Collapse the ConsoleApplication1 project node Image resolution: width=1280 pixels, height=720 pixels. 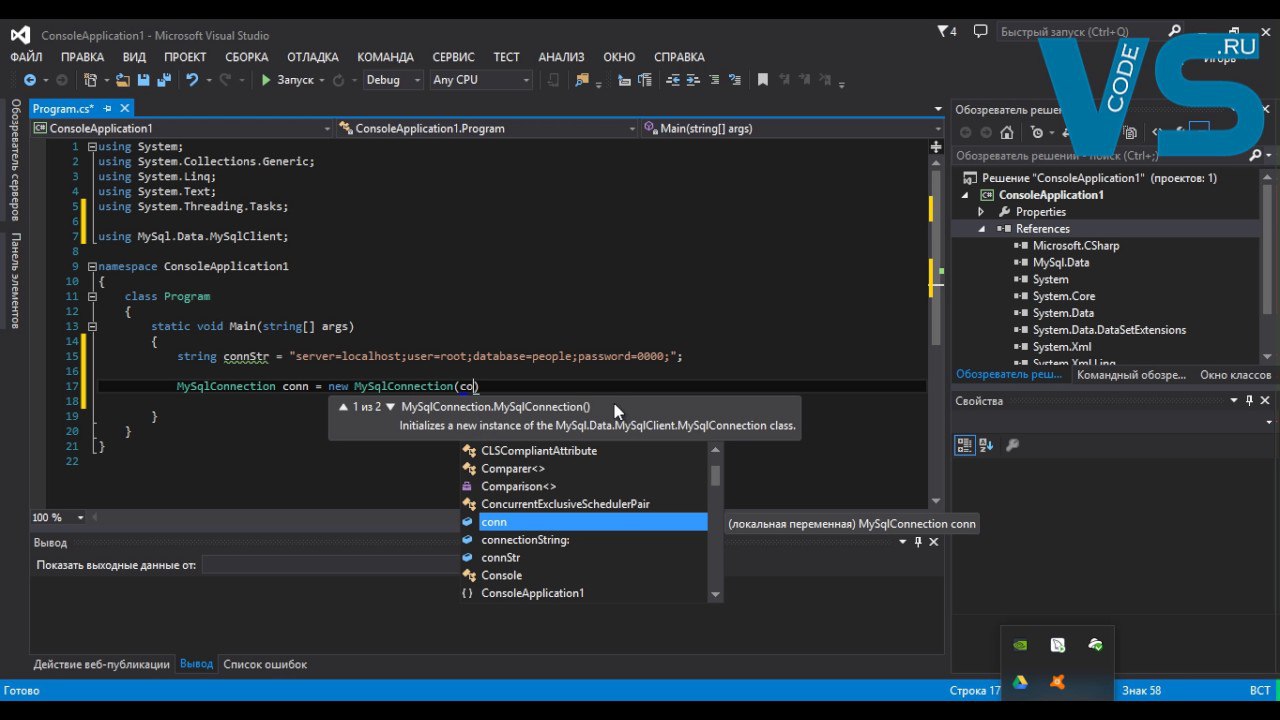(x=966, y=195)
